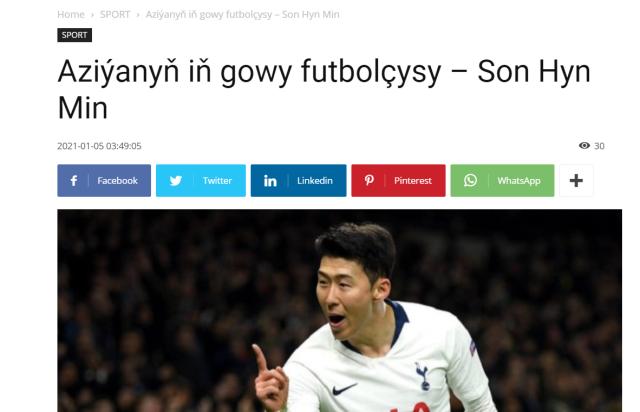640x412 pixels.
Task: Share via WhatsApp label text
Action: click(519, 180)
